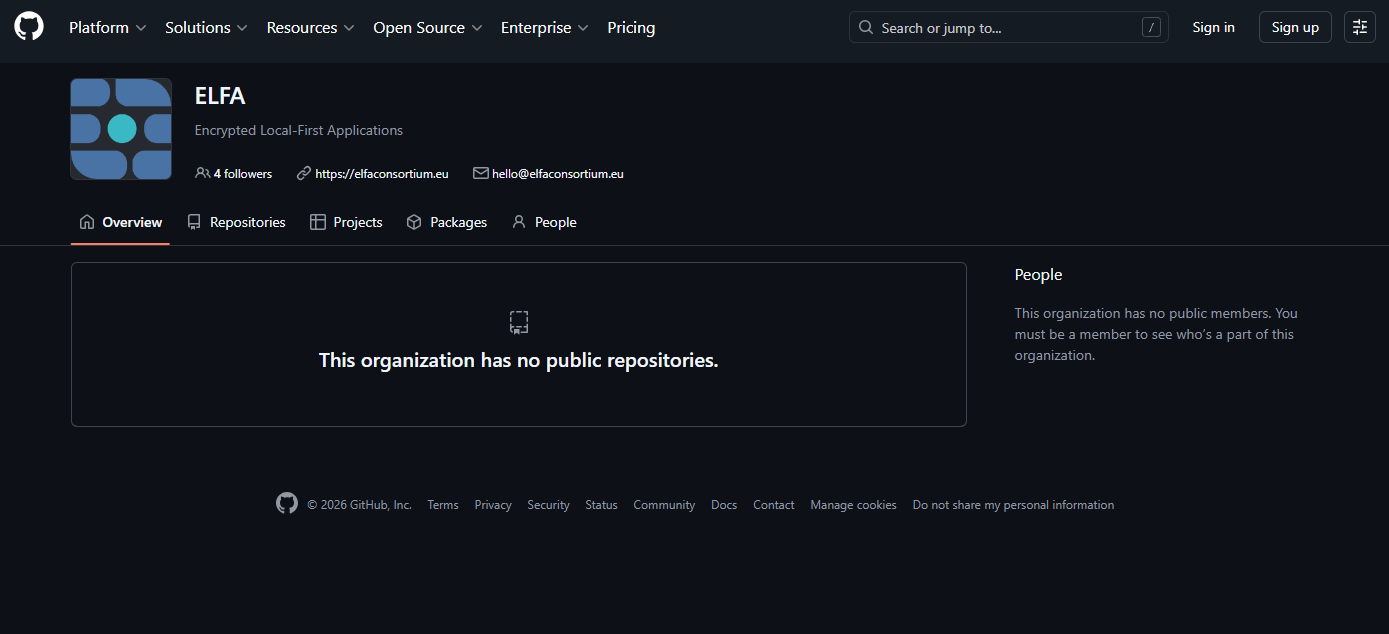1389x634 pixels.
Task: Open the appearance settings icon button
Action: pos(1359,27)
